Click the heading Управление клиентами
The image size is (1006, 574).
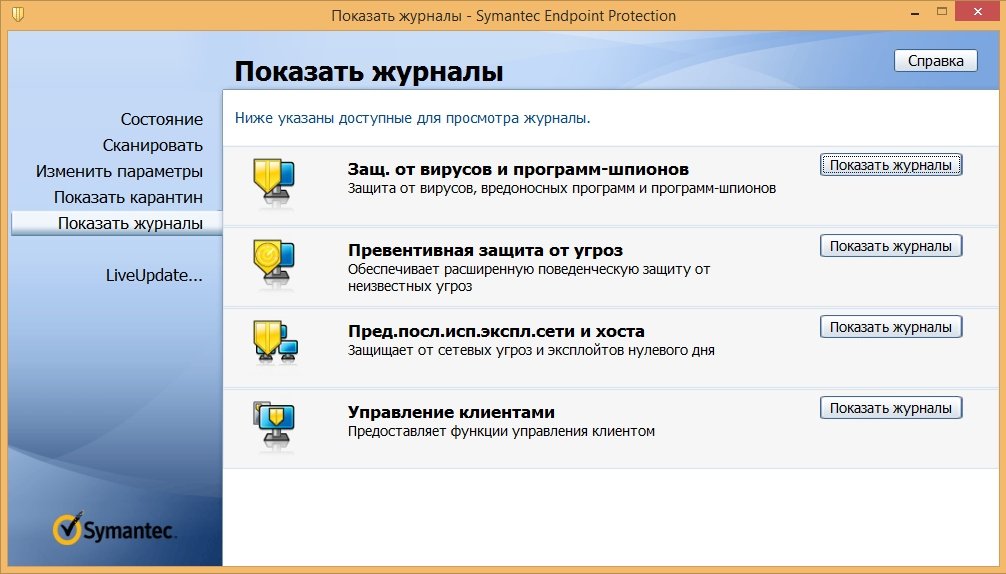(451, 412)
